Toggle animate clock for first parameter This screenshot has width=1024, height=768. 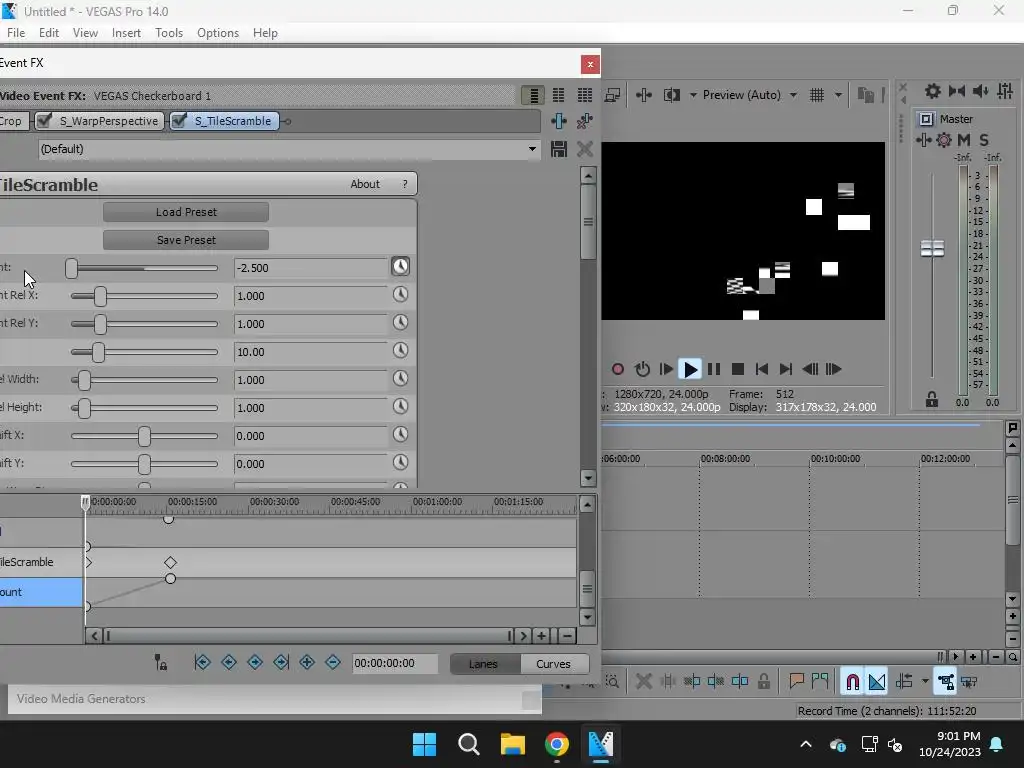400,266
